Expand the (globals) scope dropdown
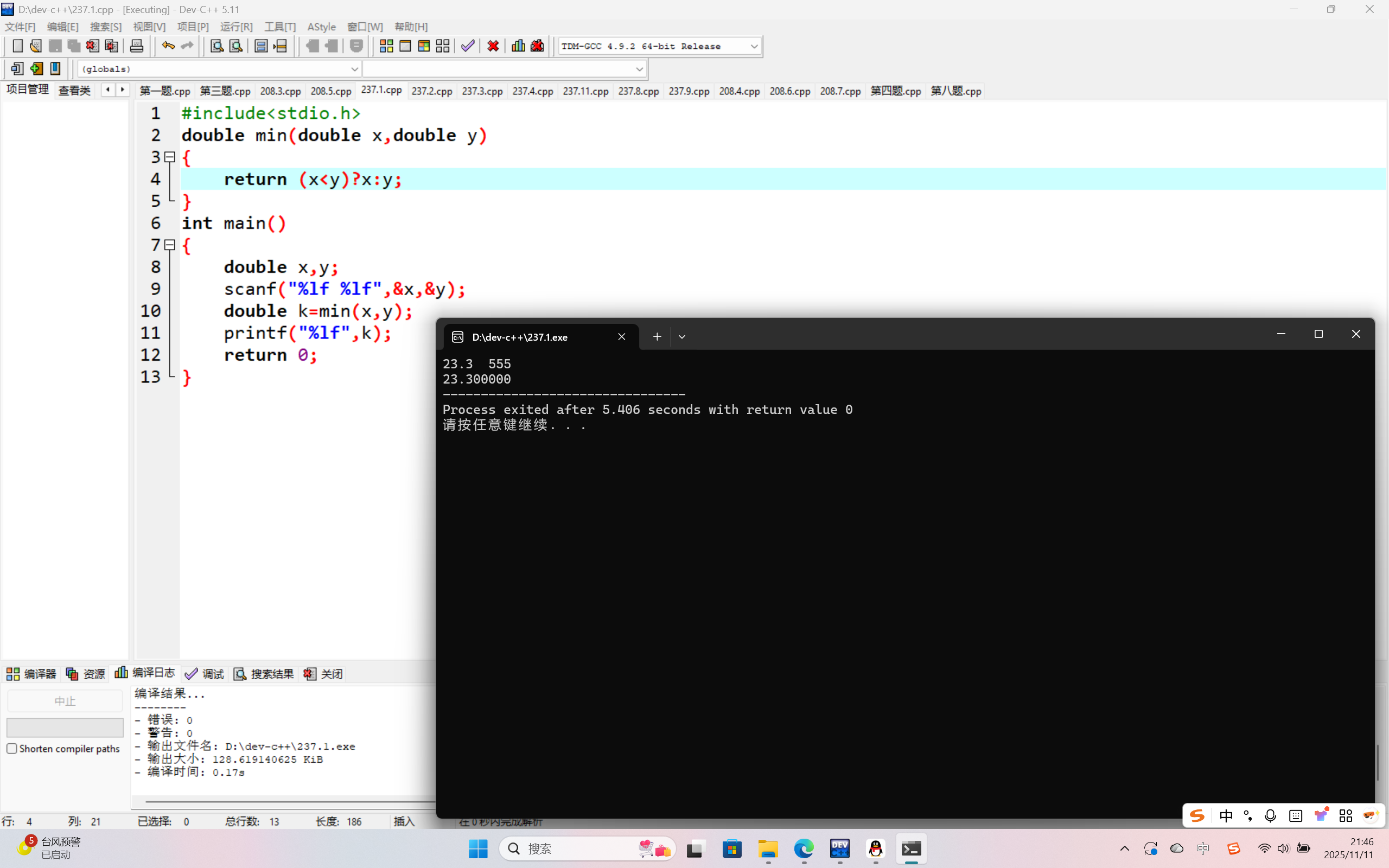1389x868 pixels. pyautogui.click(x=354, y=69)
